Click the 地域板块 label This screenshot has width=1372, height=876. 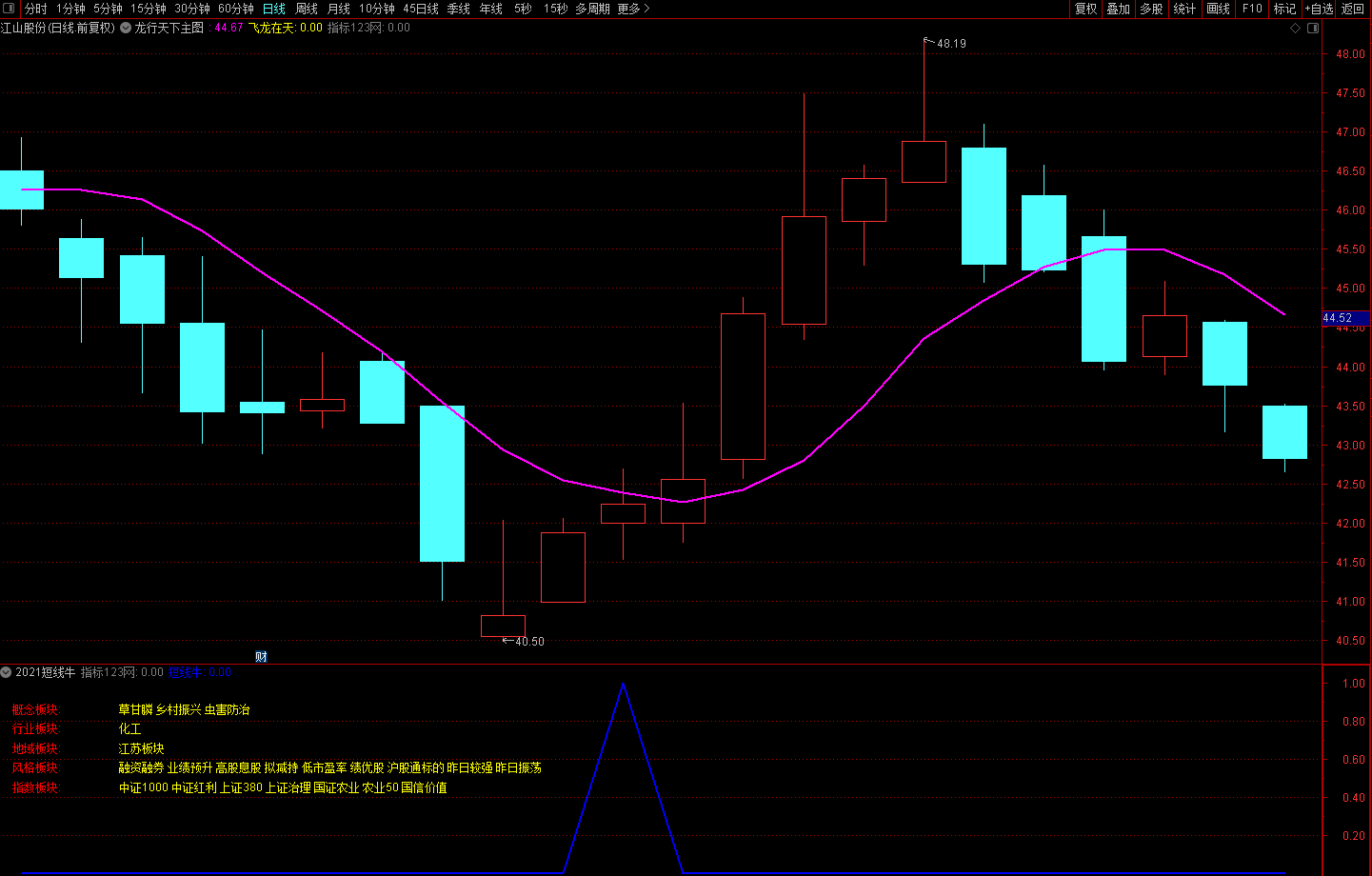[x=35, y=748]
